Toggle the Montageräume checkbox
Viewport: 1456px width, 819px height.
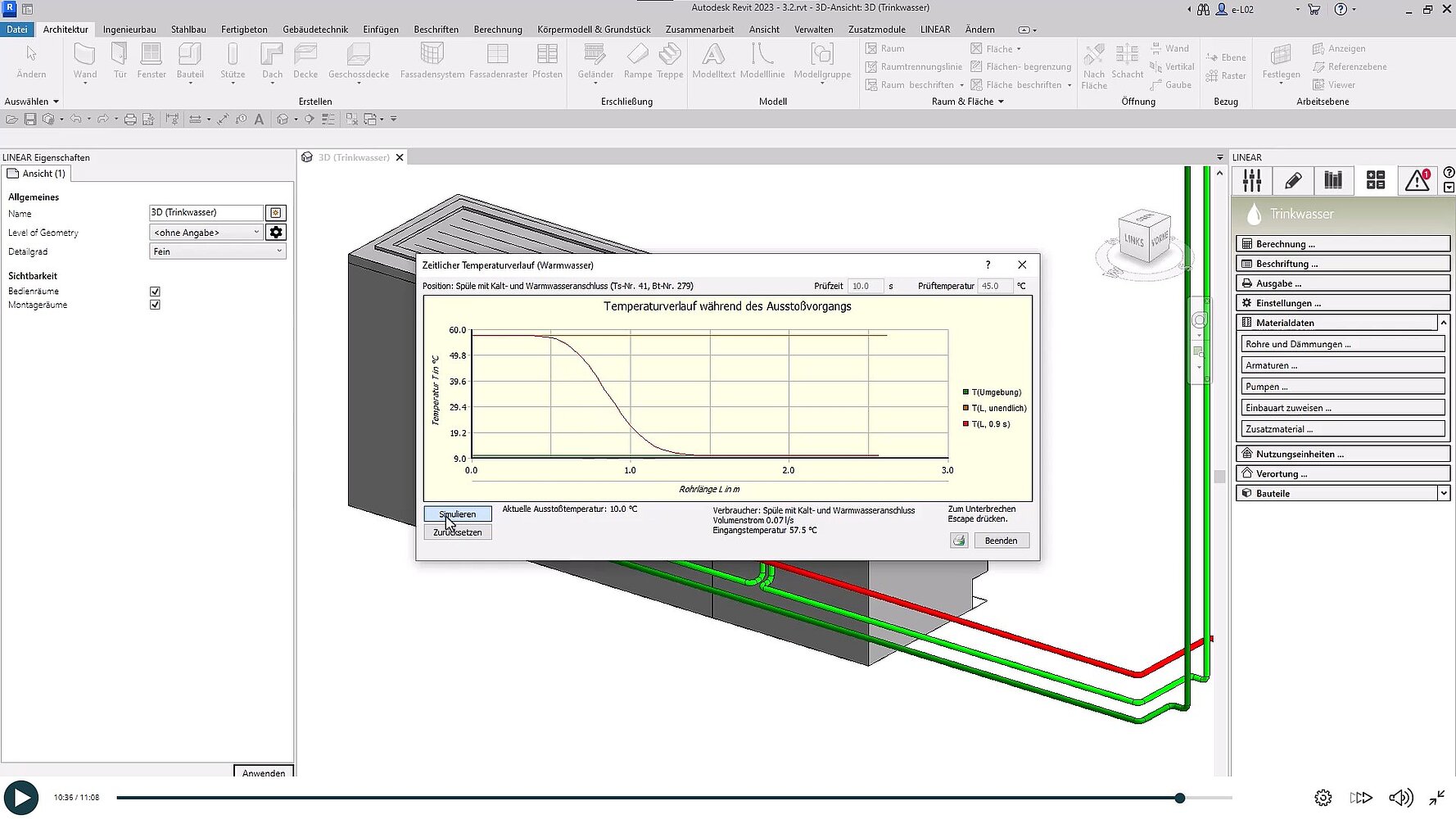coord(155,305)
